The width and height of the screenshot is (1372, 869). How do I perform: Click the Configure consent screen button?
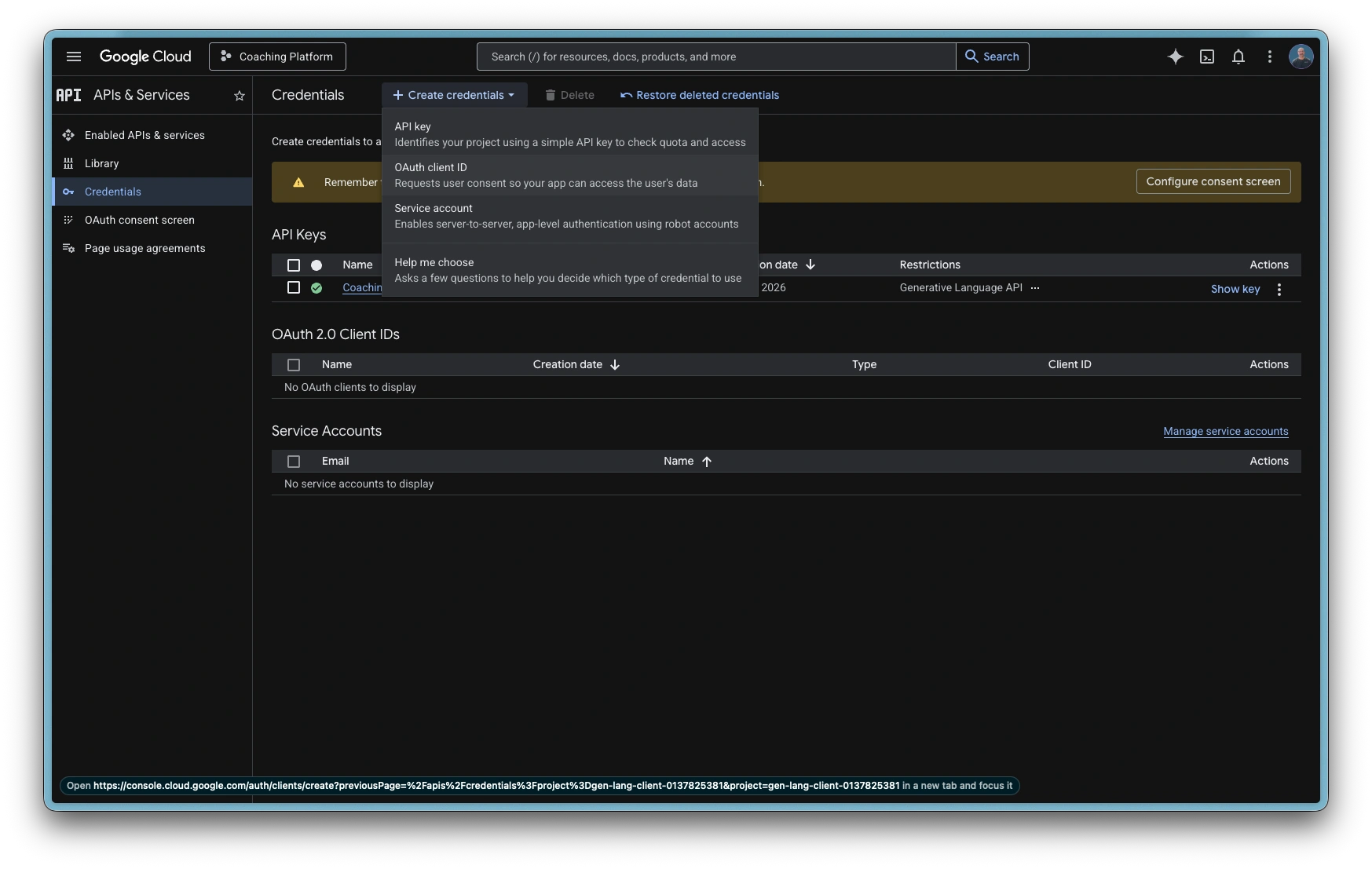[1213, 181]
